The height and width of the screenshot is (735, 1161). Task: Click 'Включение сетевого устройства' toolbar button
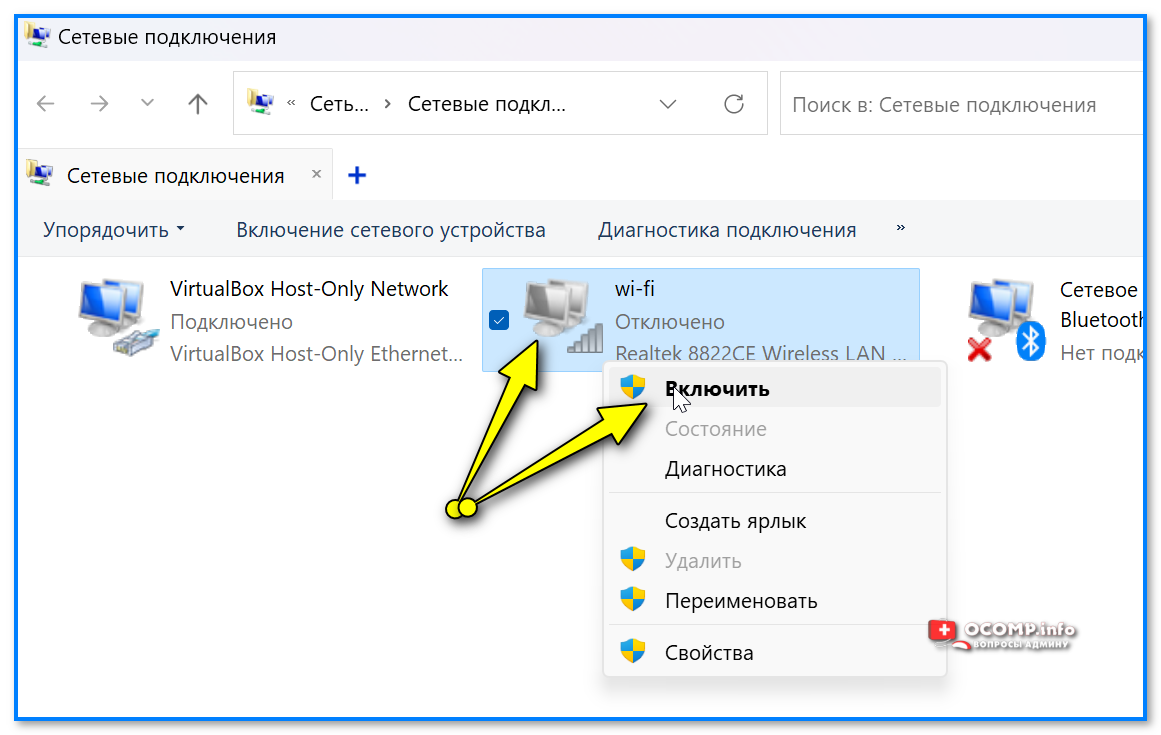point(391,230)
